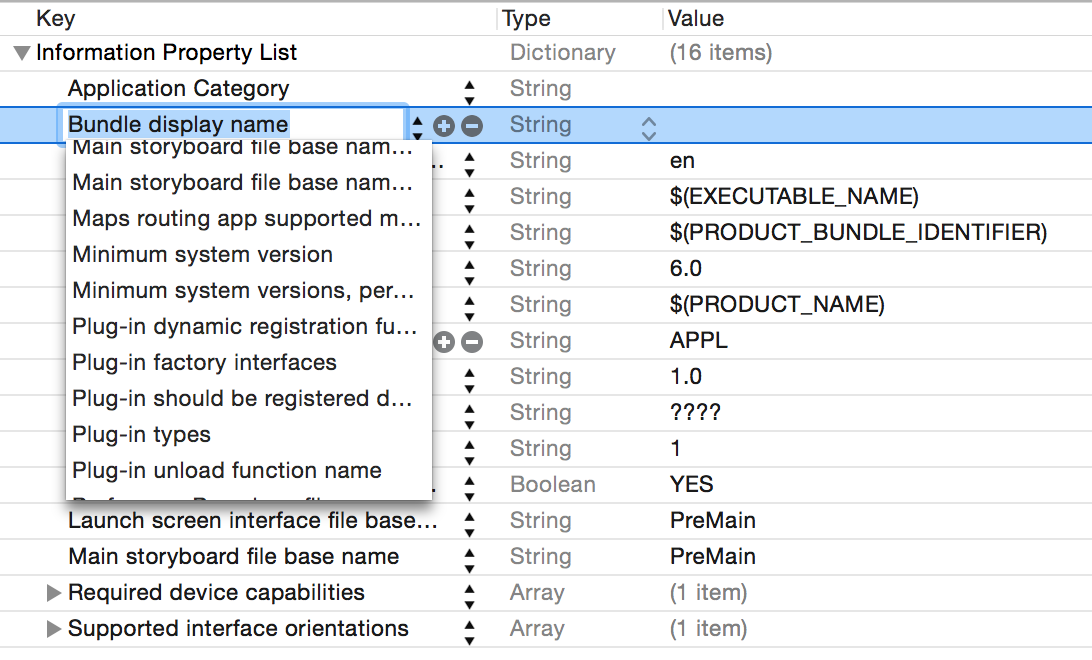The width and height of the screenshot is (1092, 660).
Task: Choose Plug-in factory interfaces from the list
Action: click(204, 363)
